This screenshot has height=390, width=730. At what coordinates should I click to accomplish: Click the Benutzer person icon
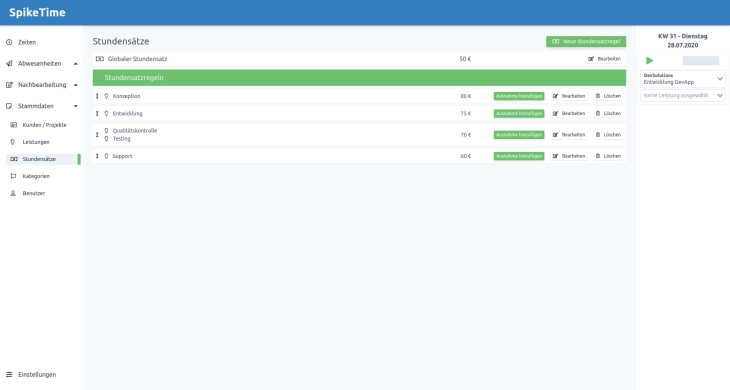pyautogui.click(x=13, y=193)
